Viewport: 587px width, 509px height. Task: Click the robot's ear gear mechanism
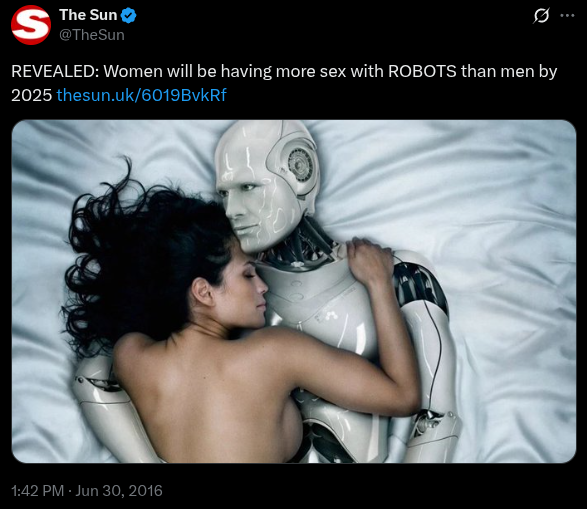point(299,165)
